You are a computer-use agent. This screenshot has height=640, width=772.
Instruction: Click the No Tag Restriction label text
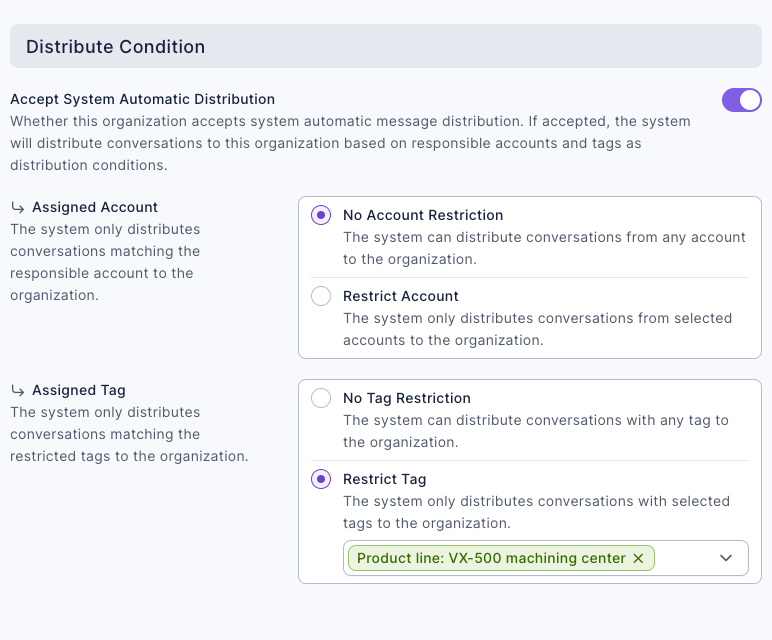coord(407,398)
